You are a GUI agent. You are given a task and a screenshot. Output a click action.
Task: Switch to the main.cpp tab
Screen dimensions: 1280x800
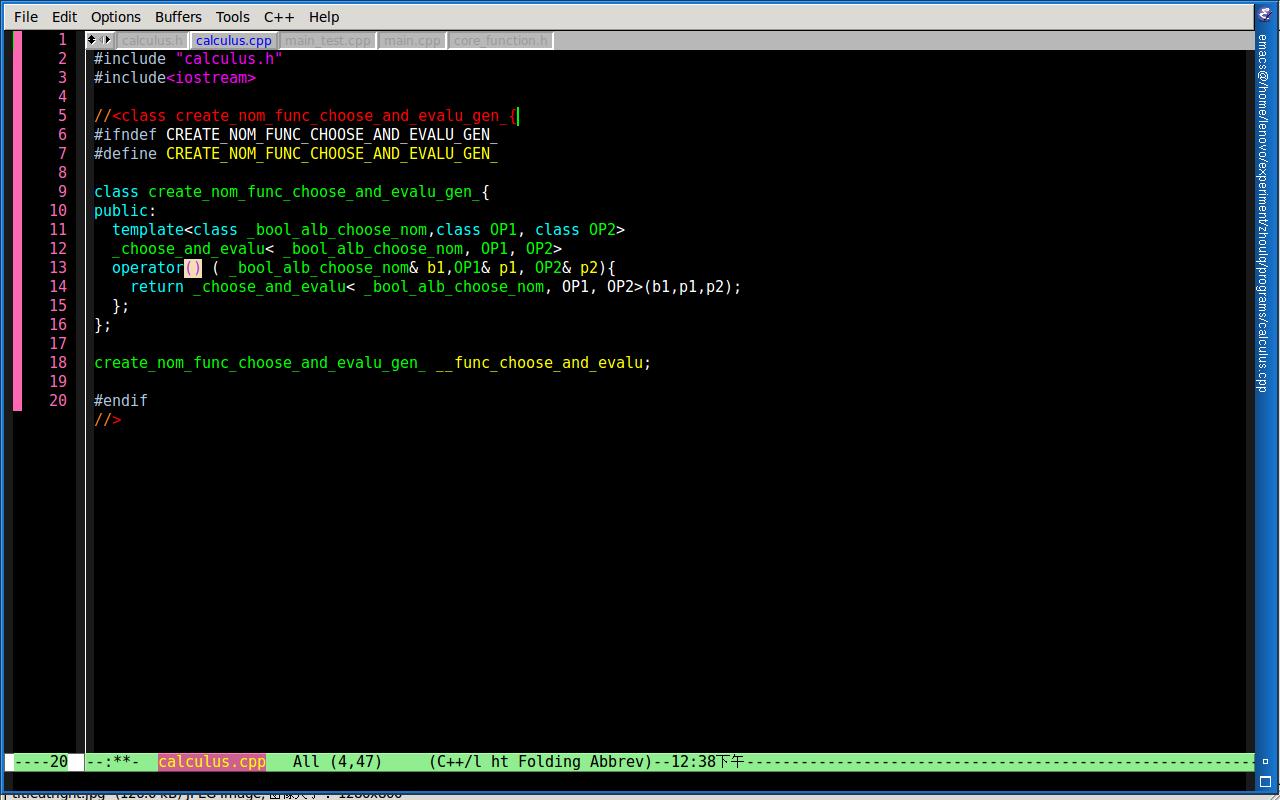(412, 40)
